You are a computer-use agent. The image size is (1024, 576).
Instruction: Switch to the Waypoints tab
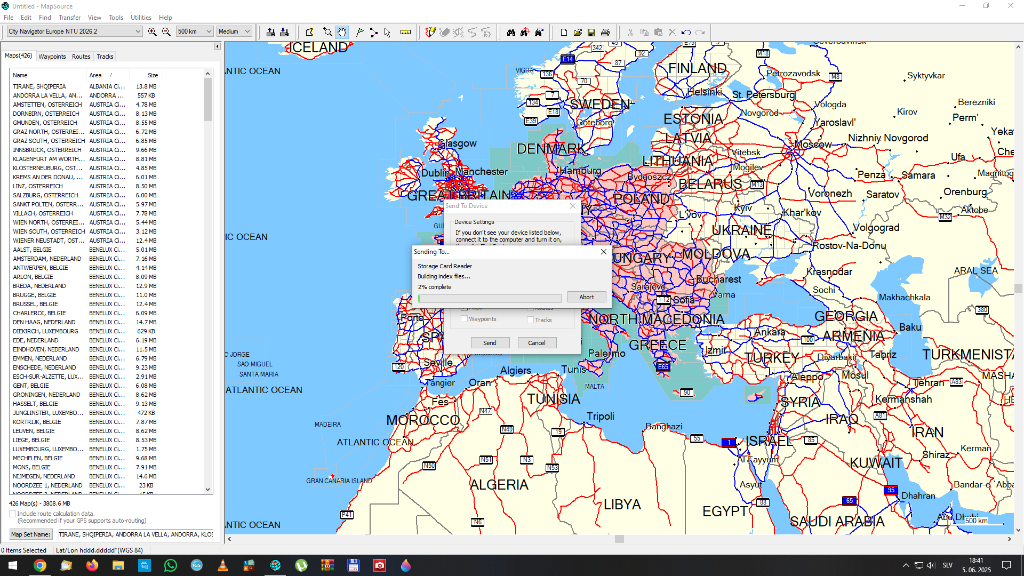click(52, 57)
